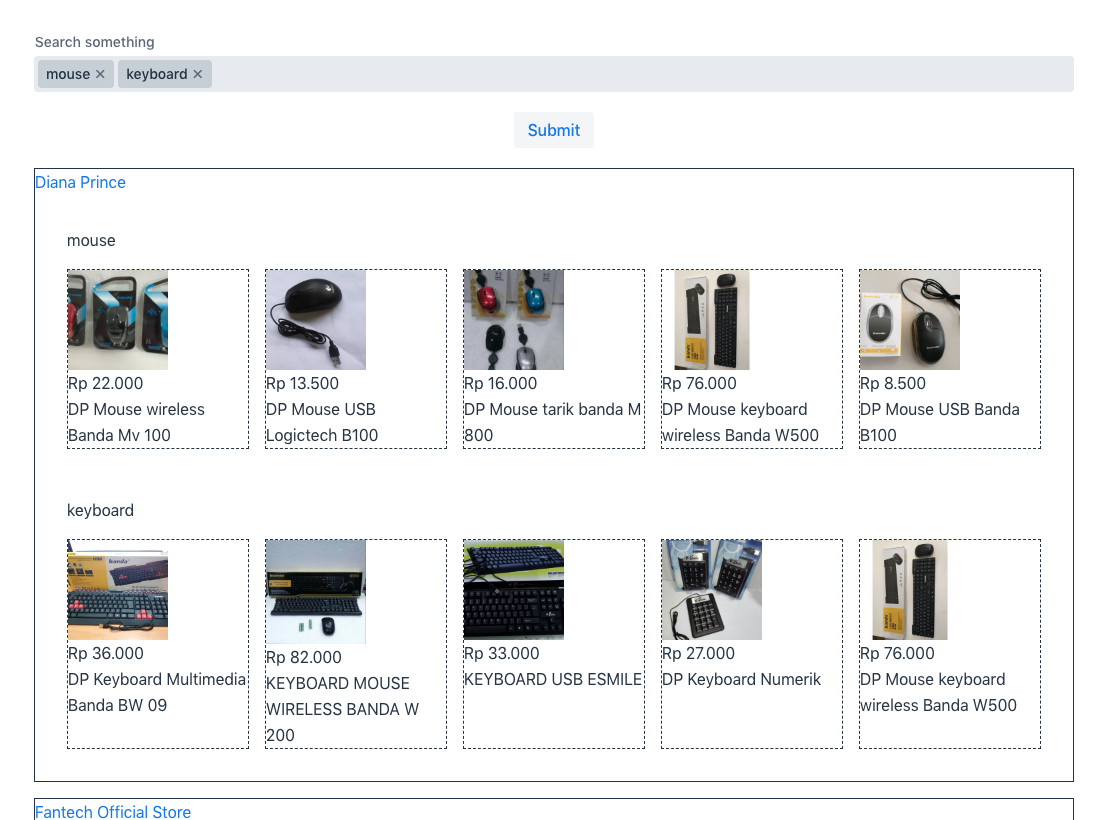Viewport: 1106px width, 820px height.
Task: Open Rp 8.500 DP Mouse USB Banda B100 thumbnail
Action: pyautogui.click(x=910, y=319)
